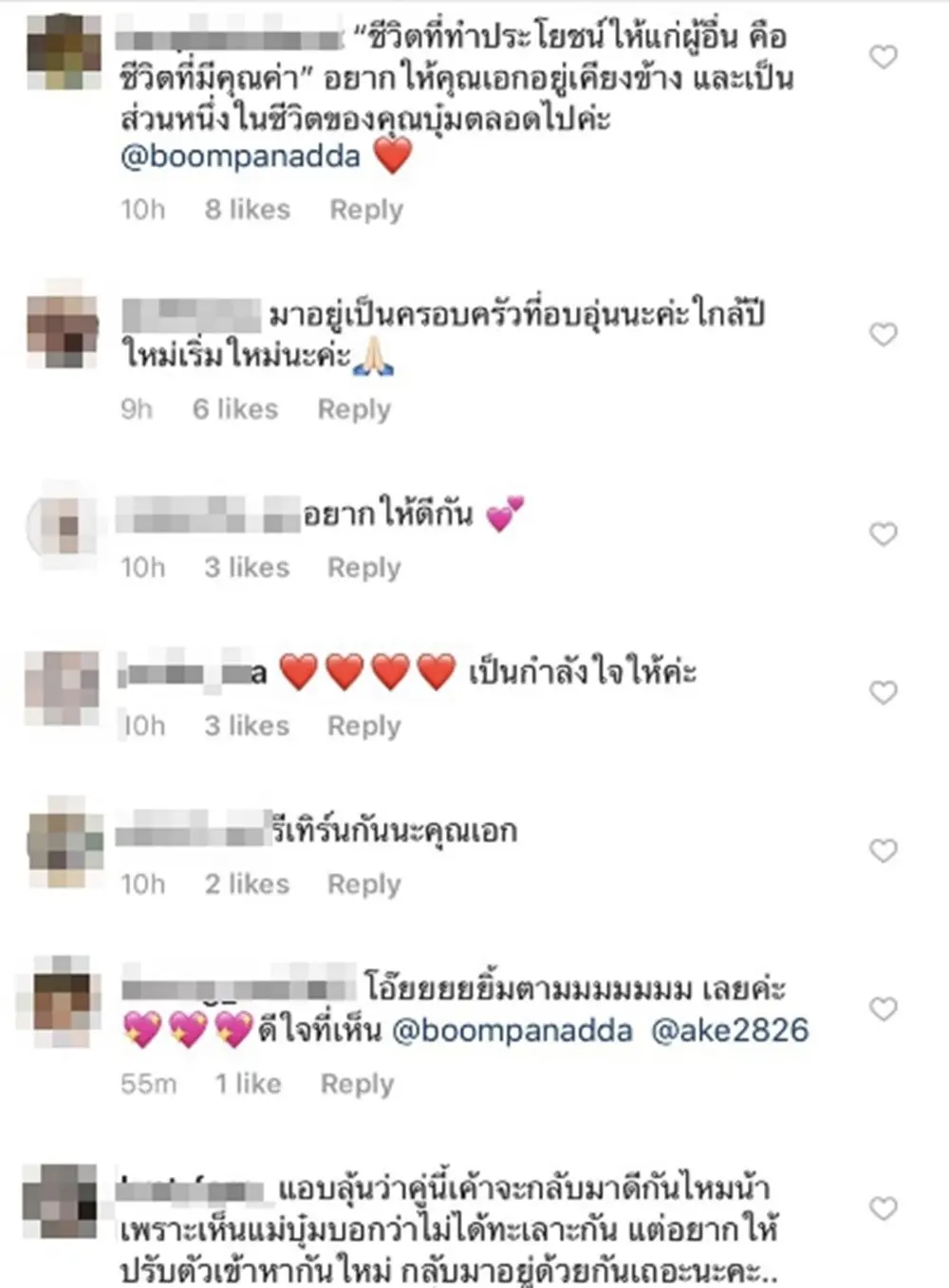View who liked the 8 likes comment

[x=248, y=210]
